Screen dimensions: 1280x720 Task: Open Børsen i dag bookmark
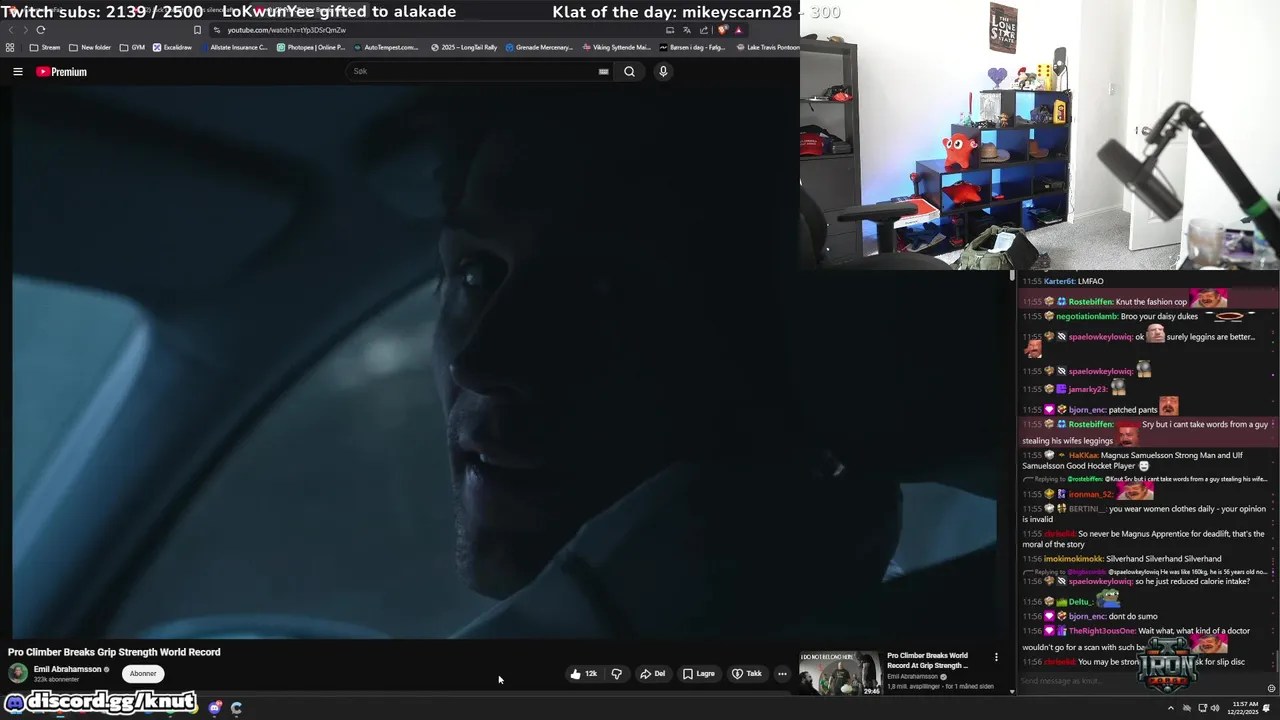point(691,47)
